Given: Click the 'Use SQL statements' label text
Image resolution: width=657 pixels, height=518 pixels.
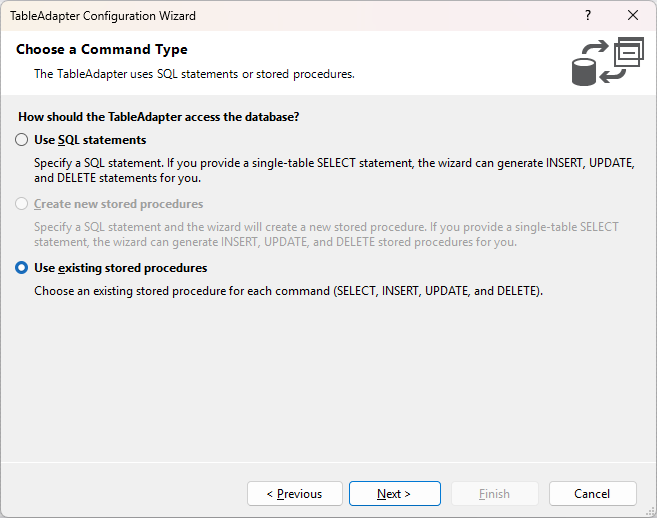Looking at the screenshot, I should pos(90,140).
